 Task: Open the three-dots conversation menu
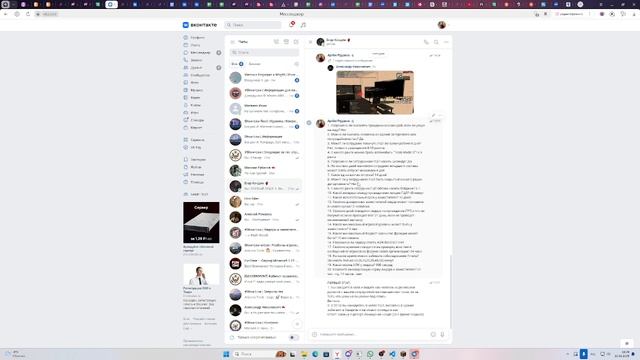pos(446,42)
